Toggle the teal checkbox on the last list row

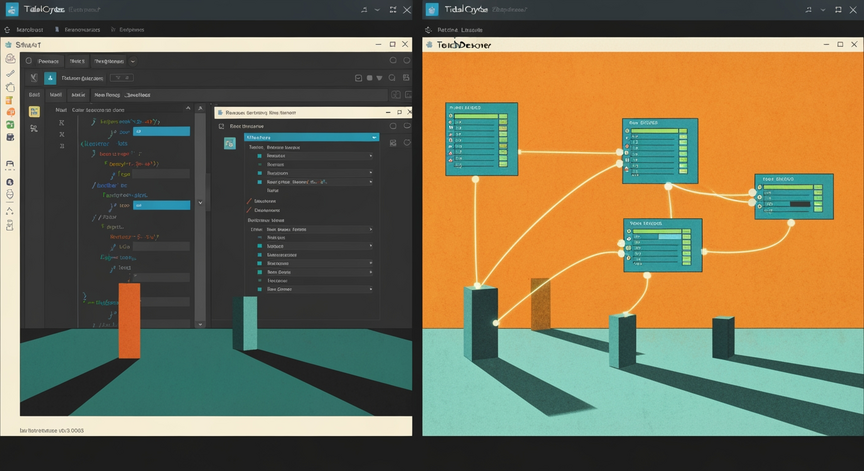point(260,289)
